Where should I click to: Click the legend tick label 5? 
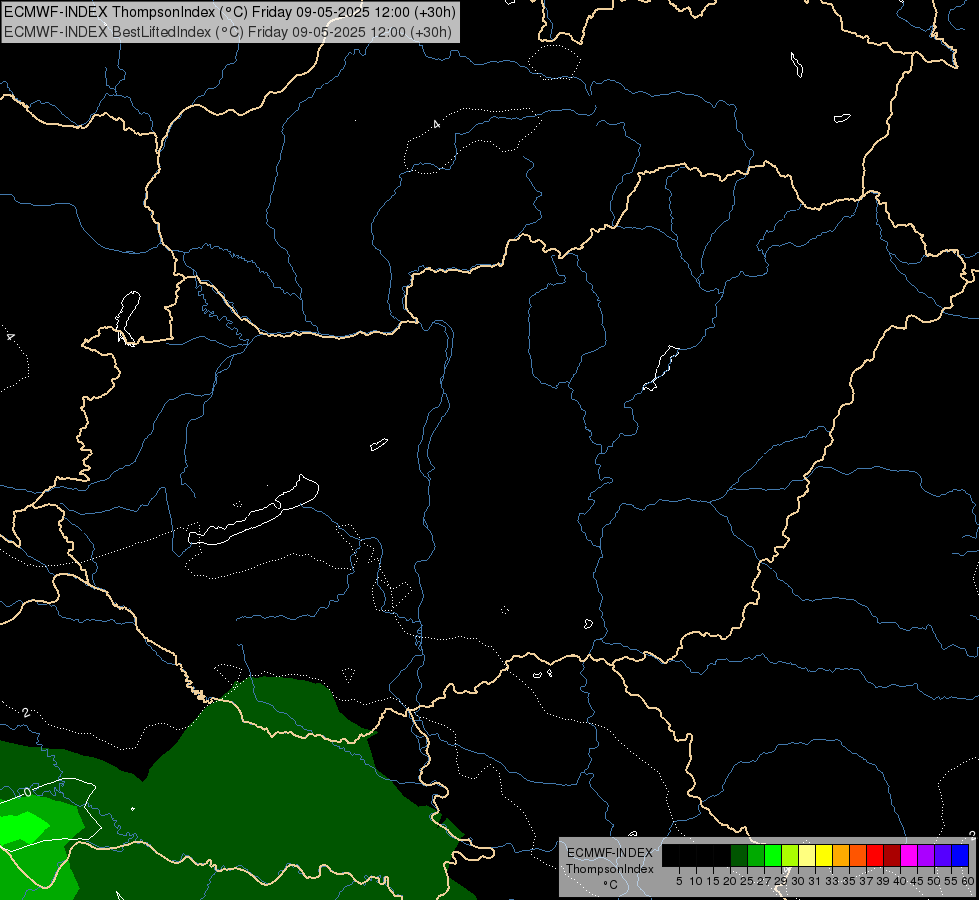point(679,881)
